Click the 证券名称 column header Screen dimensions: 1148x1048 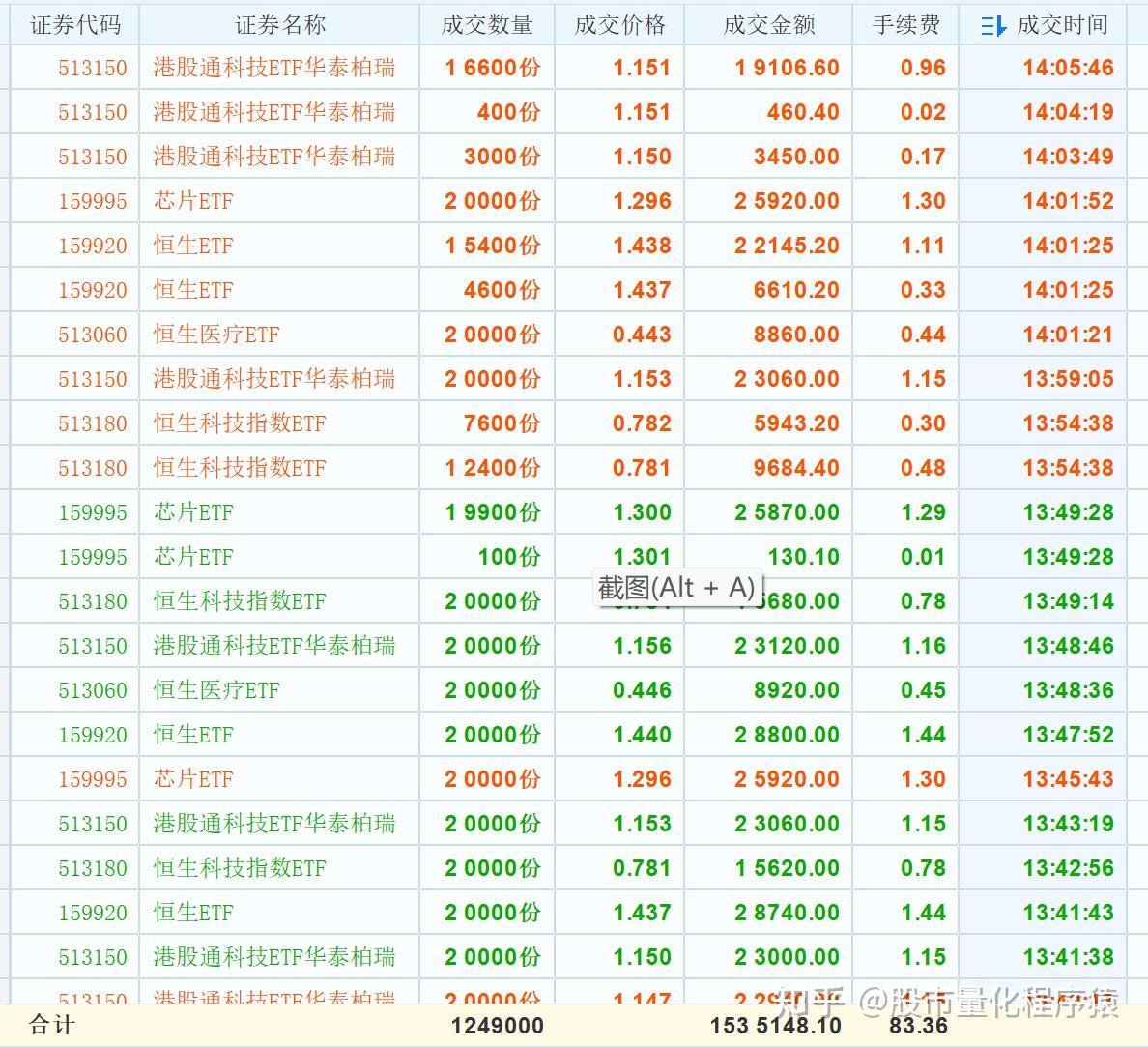[x=280, y=25]
